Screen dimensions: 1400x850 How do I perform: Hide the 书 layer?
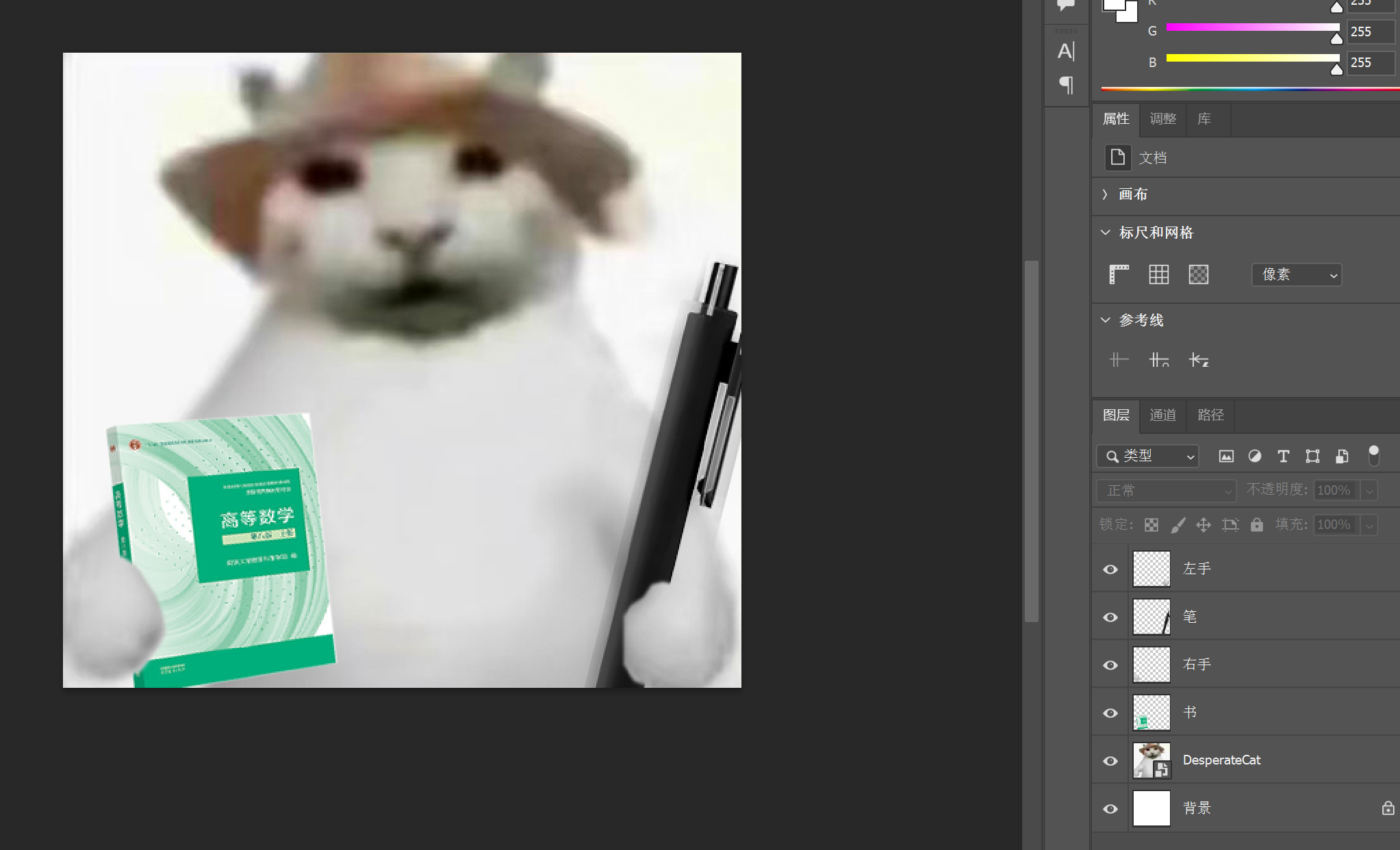coord(1110,713)
